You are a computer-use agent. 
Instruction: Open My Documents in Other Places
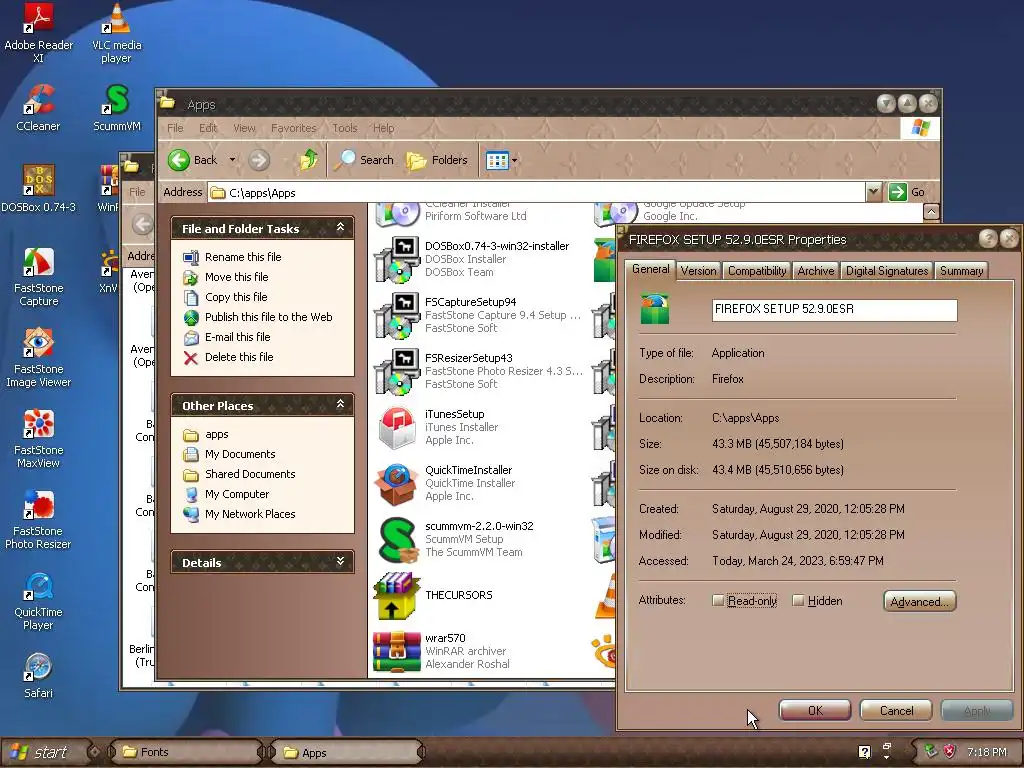pyautogui.click(x=240, y=454)
